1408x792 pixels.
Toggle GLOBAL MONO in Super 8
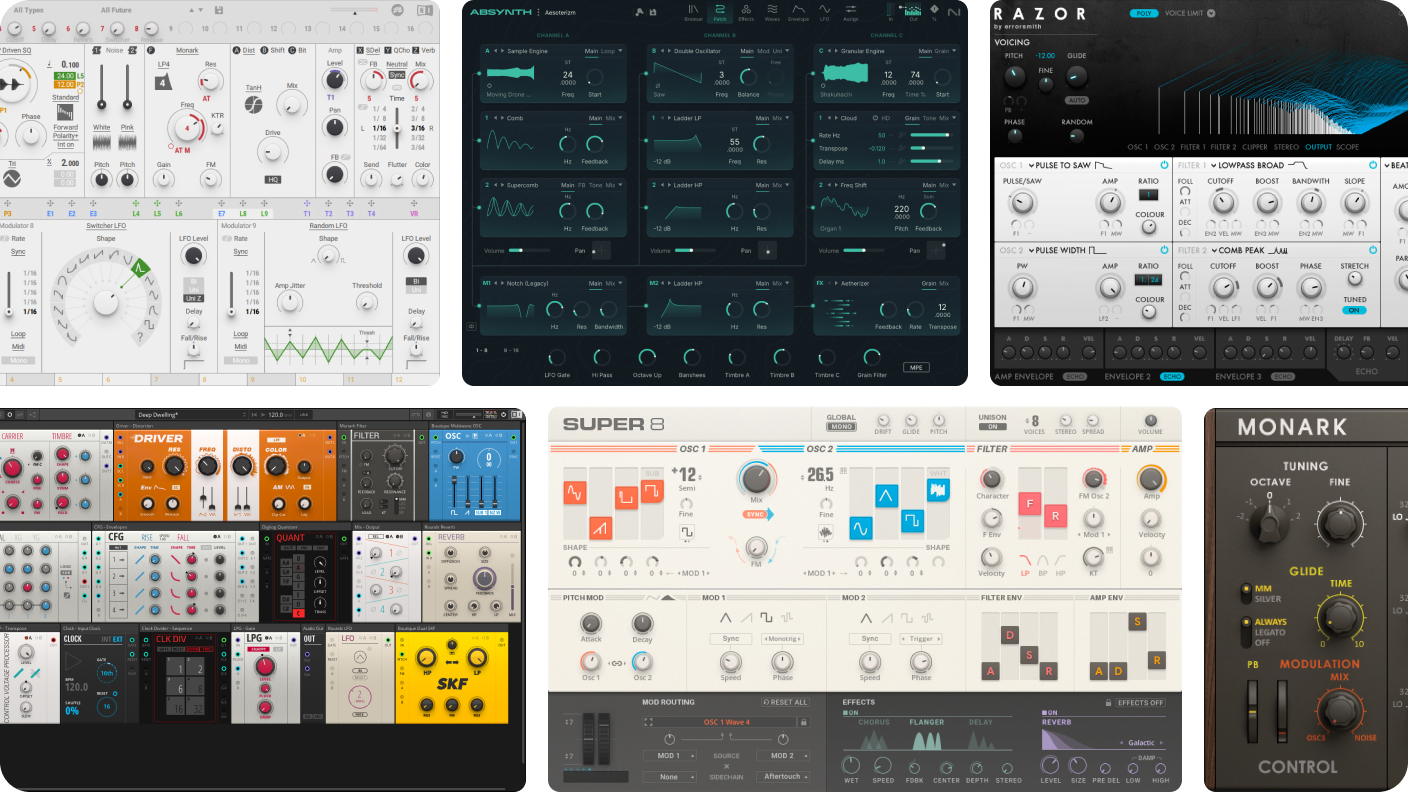coord(841,427)
